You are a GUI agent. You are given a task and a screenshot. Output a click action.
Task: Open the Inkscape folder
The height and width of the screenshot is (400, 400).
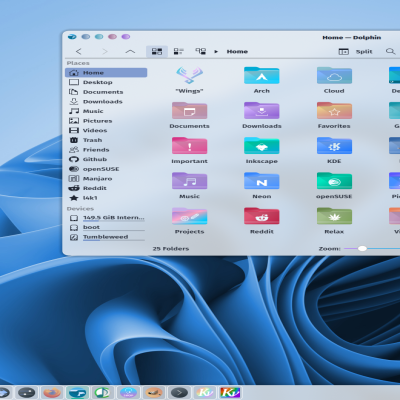262,150
